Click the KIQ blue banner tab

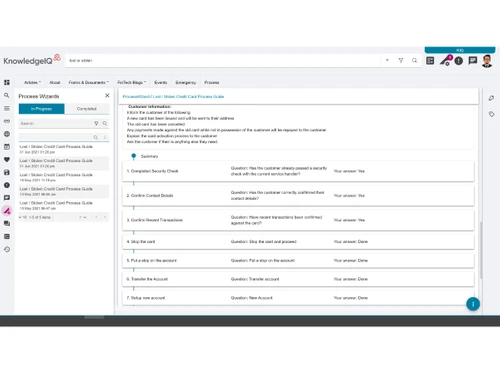[460, 50]
